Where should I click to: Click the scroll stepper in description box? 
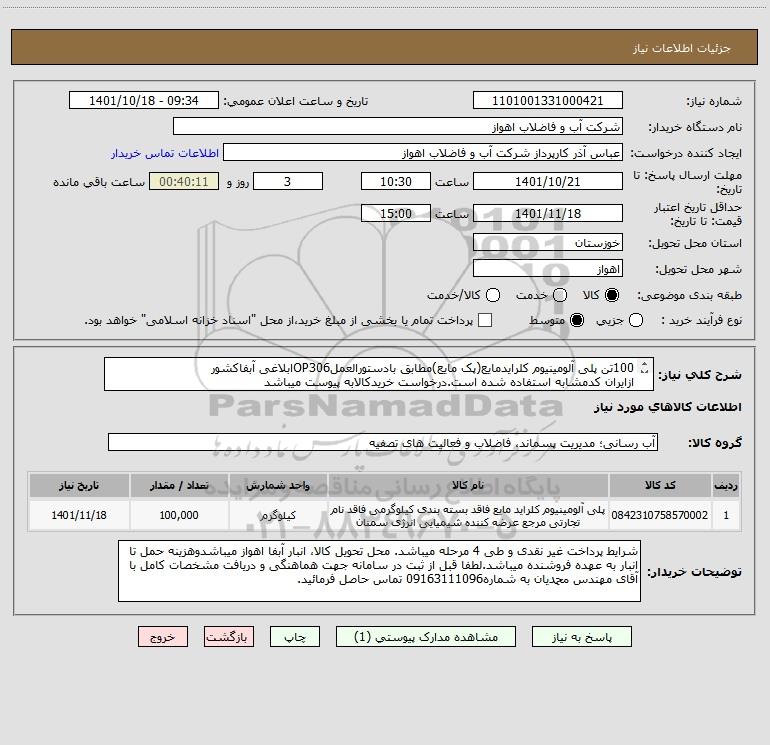[x=644, y=367]
